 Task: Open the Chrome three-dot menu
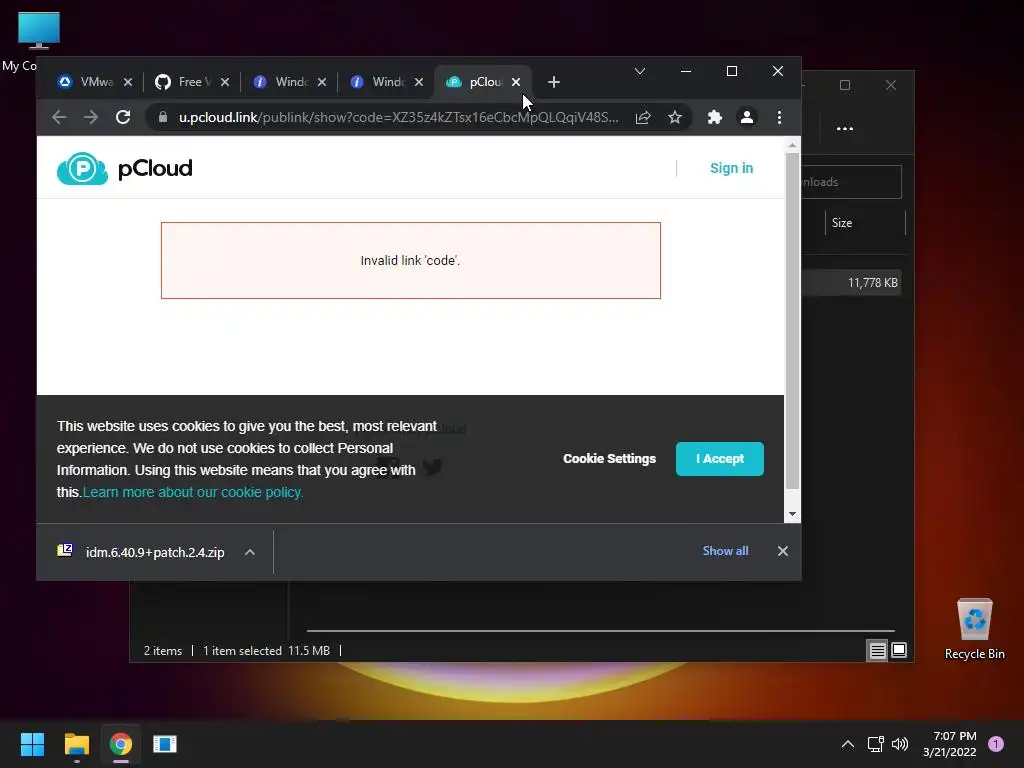pyautogui.click(x=779, y=118)
